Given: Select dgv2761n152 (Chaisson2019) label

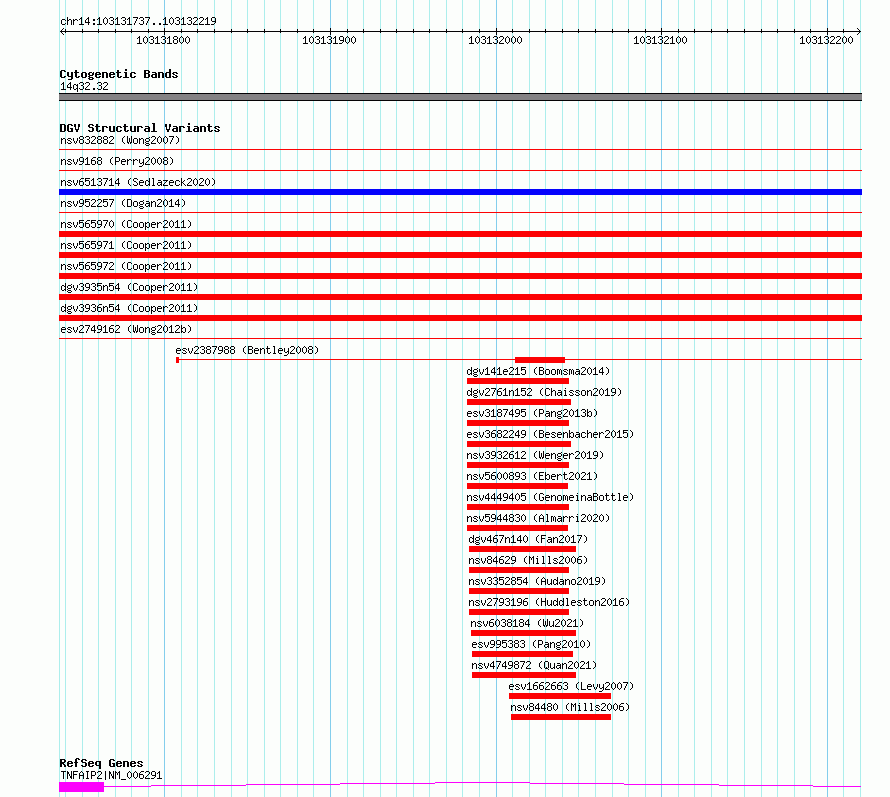Looking at the screenshot, I should (x=544, y=392).
